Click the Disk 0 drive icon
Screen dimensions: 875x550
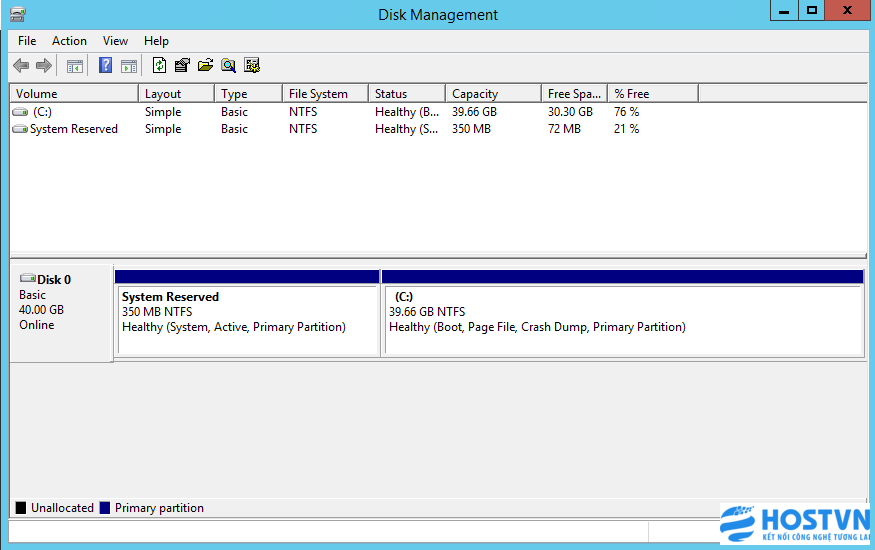(x=28, y=278)
